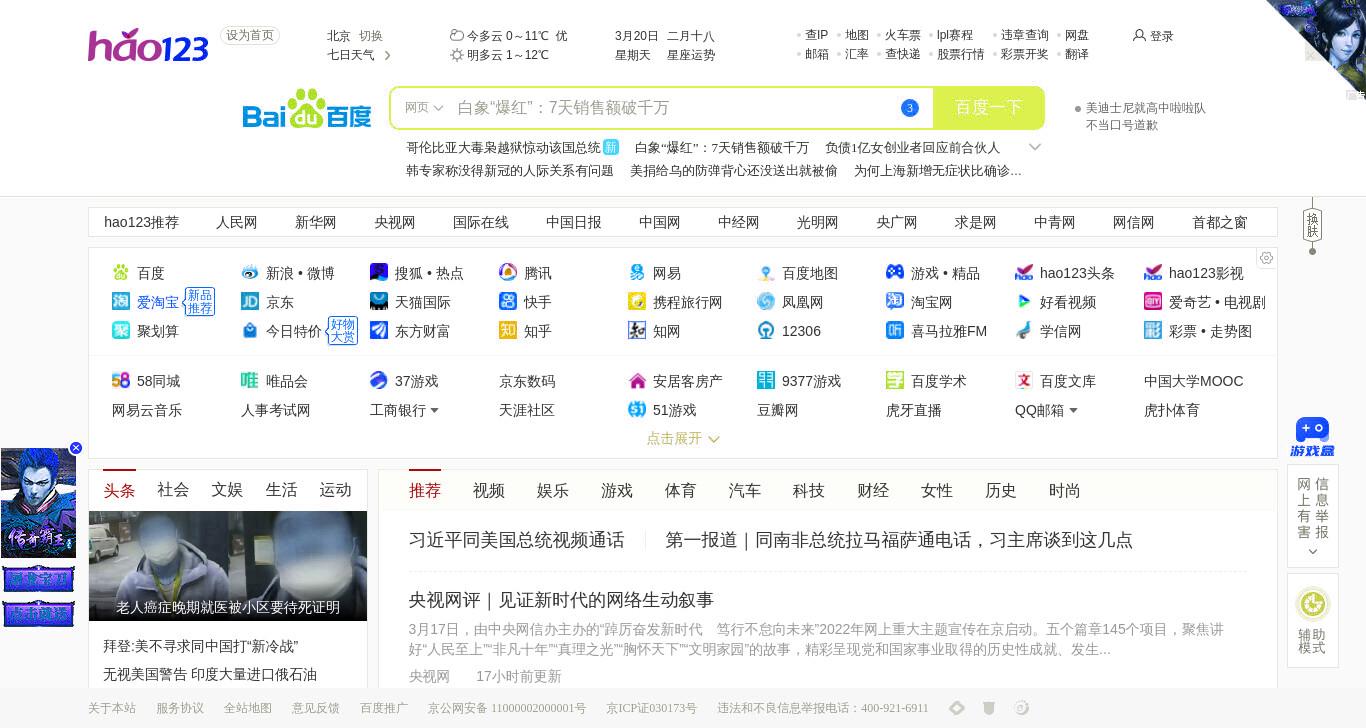Open the 游戏盒 game box icon

1312,437
